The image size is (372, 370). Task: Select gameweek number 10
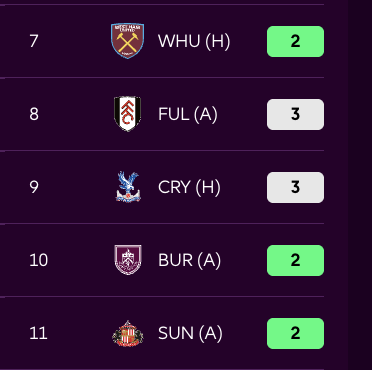[x=38, y=260]
